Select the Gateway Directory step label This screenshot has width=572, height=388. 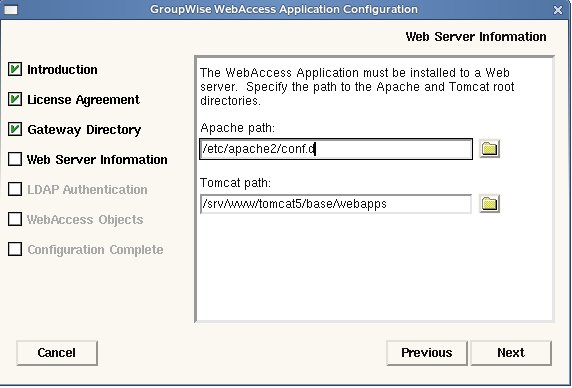tap(84, 130)
